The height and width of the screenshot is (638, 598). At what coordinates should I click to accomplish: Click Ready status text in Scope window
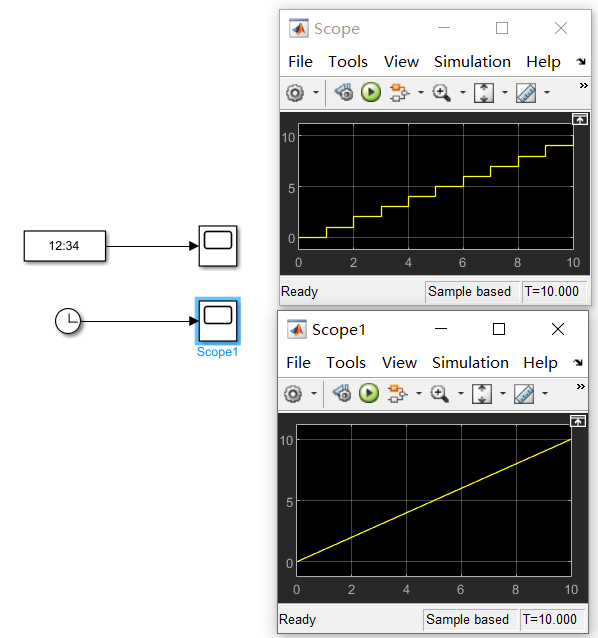pos(299,292)
